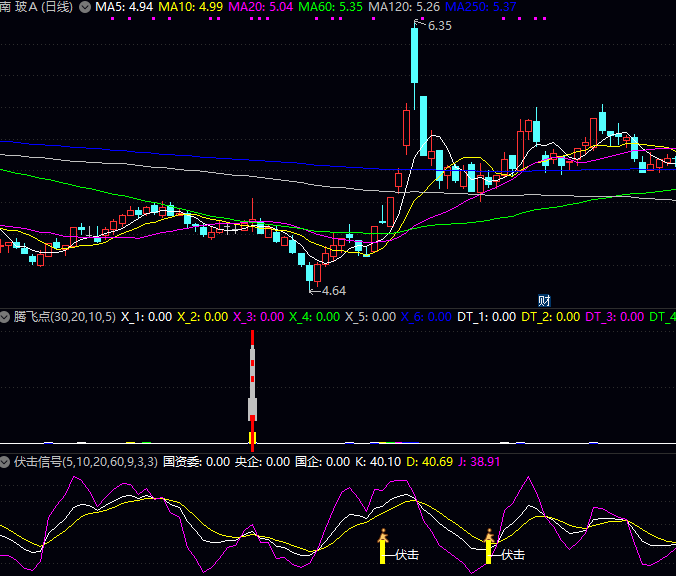Select the MA60: 5.35 label
676x576 pixels.
click(x=330, y=7)
